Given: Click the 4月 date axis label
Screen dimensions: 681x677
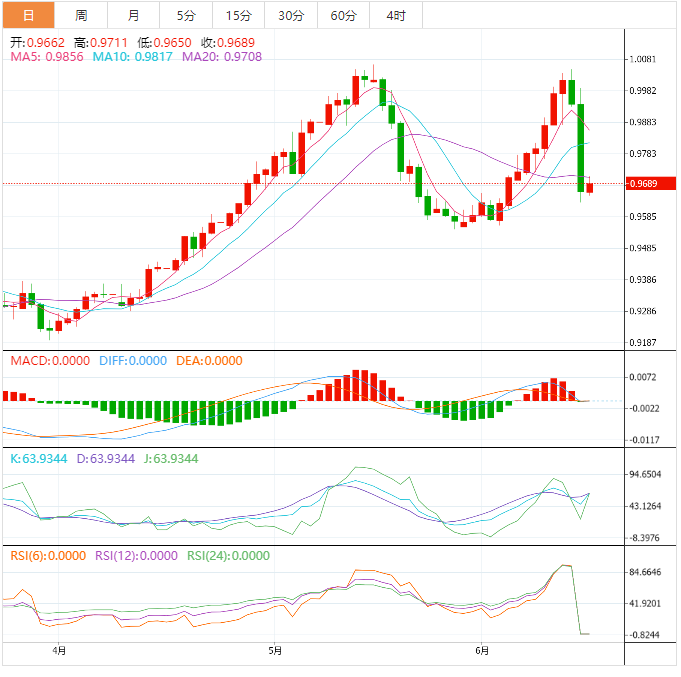Looking at the screenshot, I should (x=59, y=651).
